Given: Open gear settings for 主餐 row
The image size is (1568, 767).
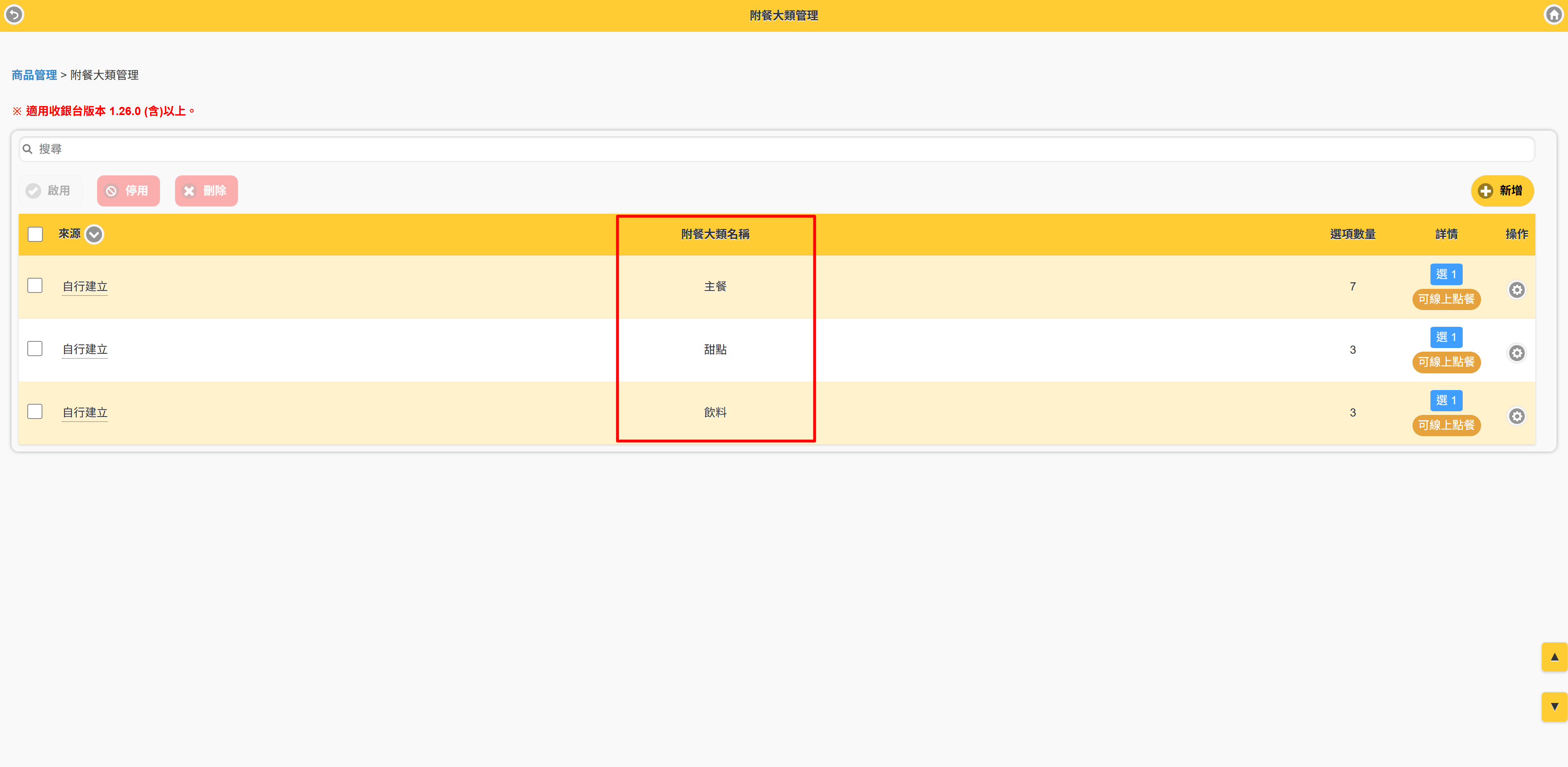Looking at the screenshot, I should [1516, 290].
